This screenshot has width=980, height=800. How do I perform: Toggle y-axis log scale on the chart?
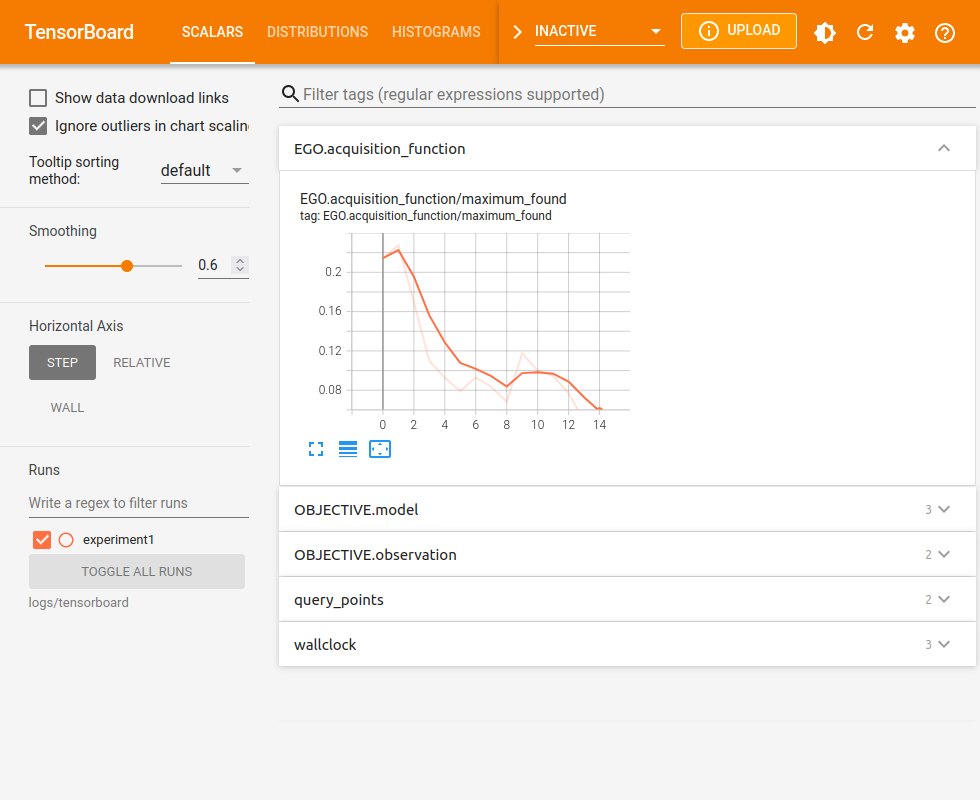348,449
